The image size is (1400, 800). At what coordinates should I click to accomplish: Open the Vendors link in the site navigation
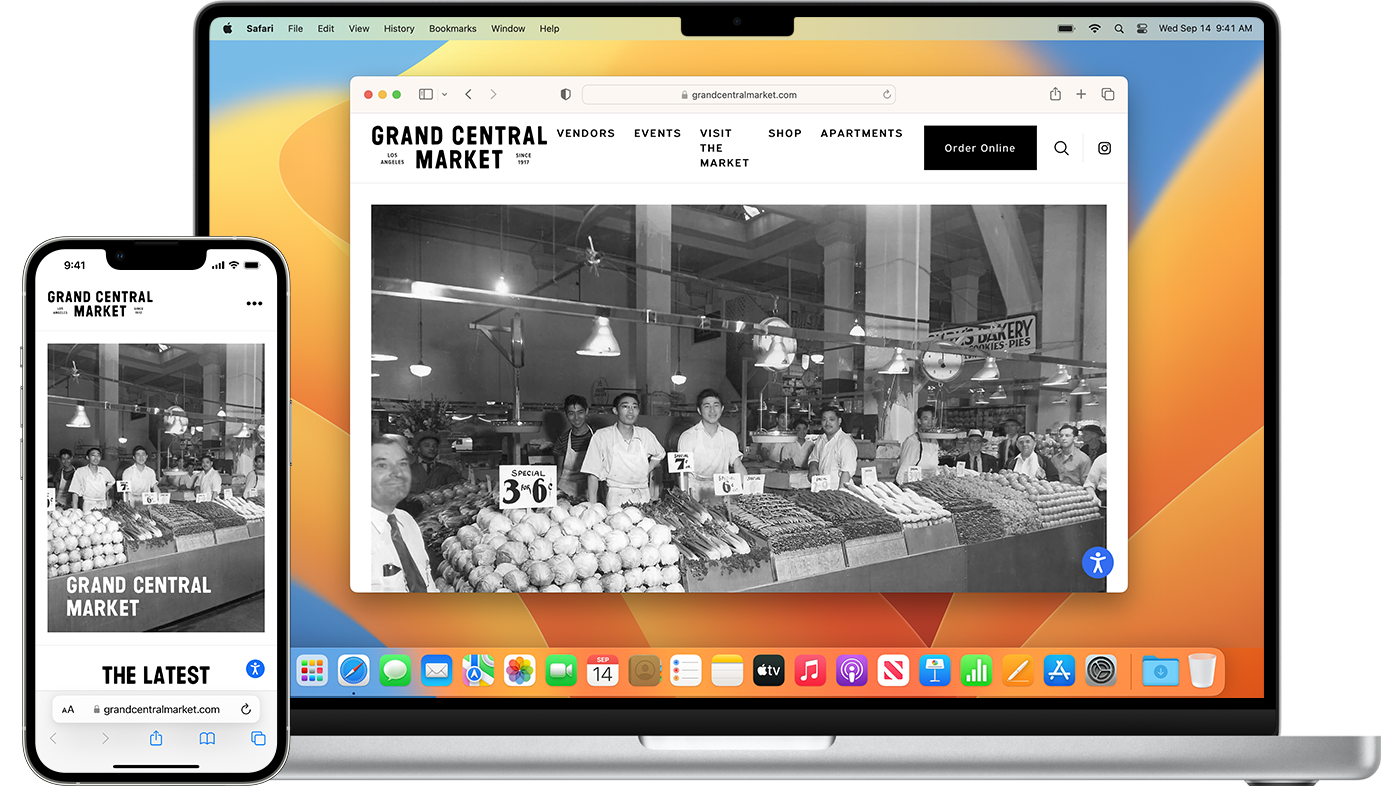[585, 133]
